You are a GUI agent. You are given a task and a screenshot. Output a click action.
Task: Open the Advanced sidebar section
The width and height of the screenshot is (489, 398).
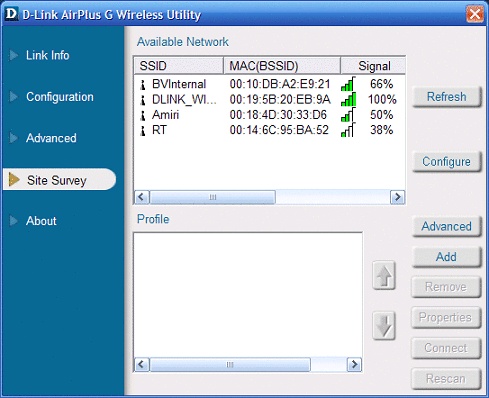[x=51, y=138]
